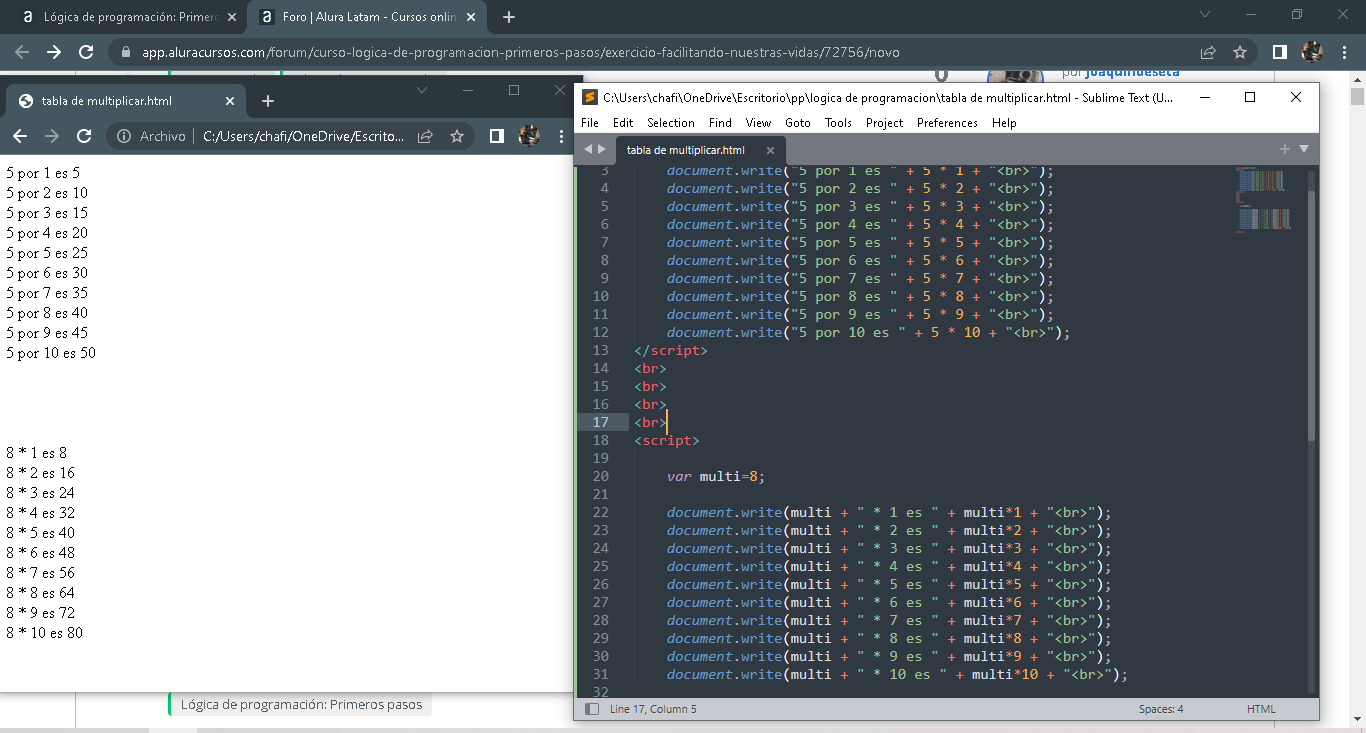Viewport: 1366px width, 733px height.
Task: Click line number 20 in Sublime gutter
Action: [600, 476]
